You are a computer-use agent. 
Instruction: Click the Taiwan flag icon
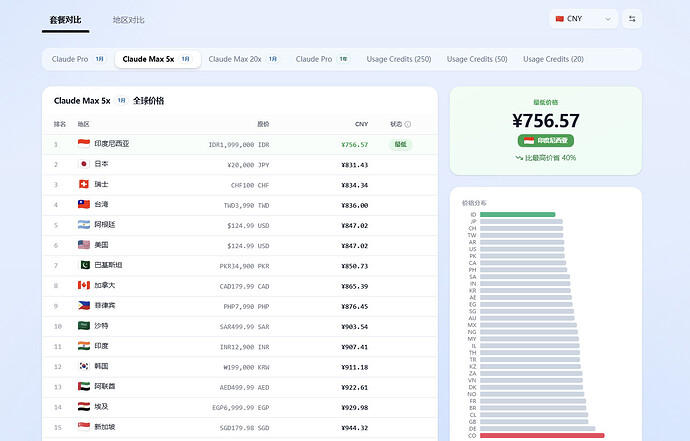click(x=84, y=204)
